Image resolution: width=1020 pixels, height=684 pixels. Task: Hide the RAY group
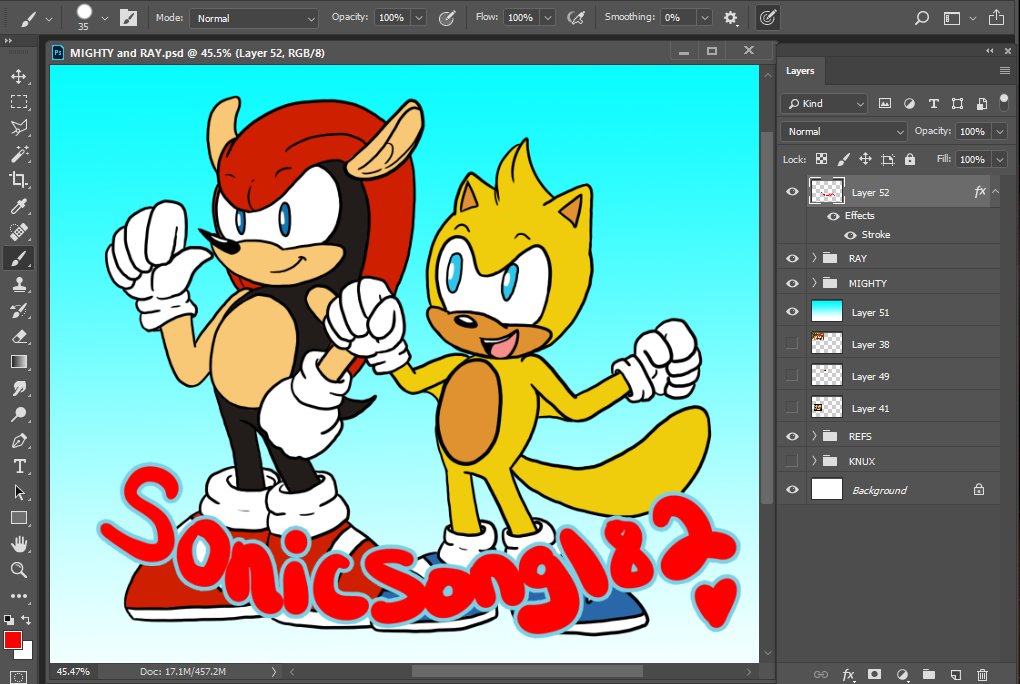click(x=792, y=258)
